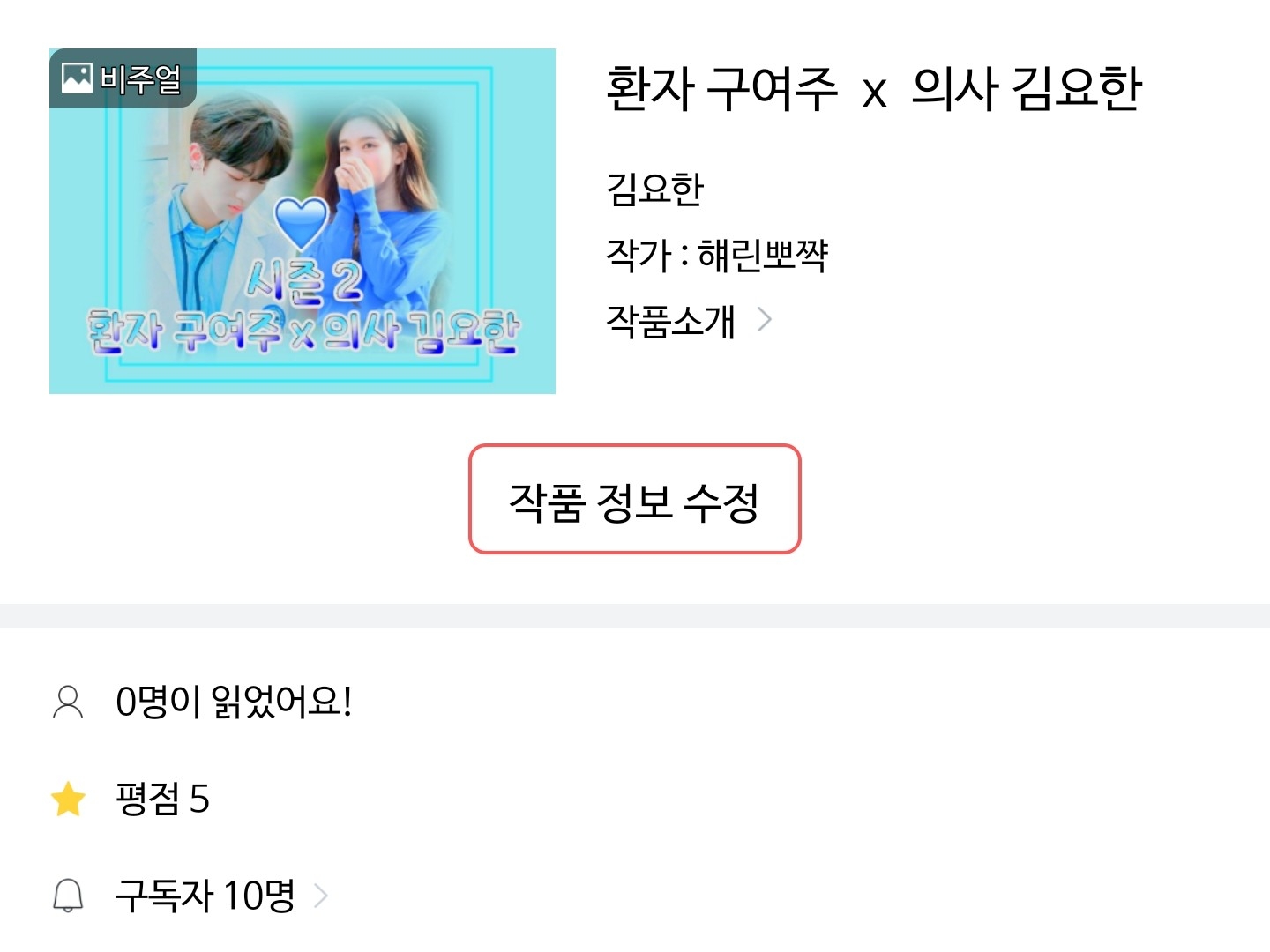Expand 작품소개 with its chevron arrow
This screenshot has height=952, width=1270.
[x=765, y=320]
